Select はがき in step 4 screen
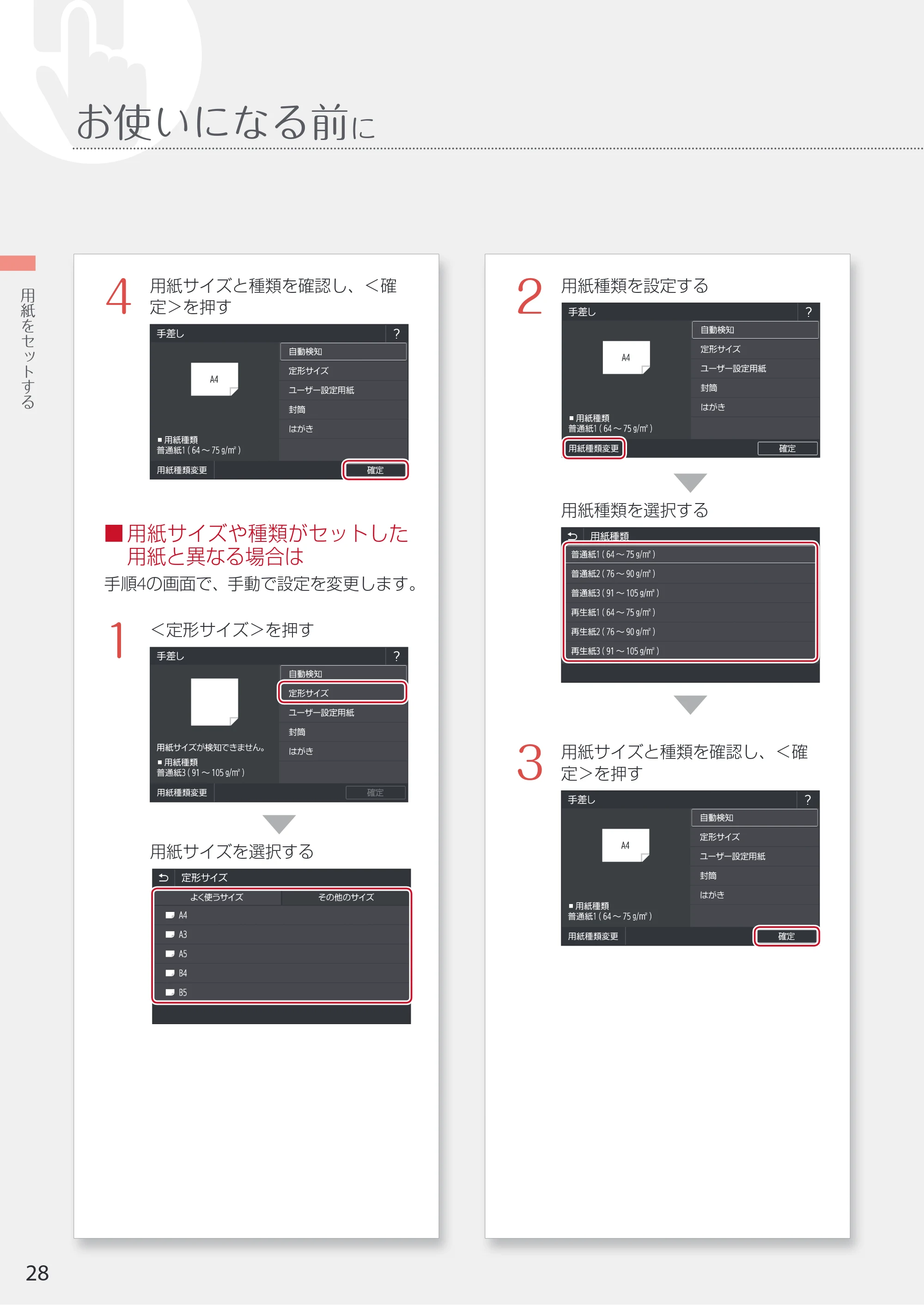 pyautogui.click(x=343, y=429)
